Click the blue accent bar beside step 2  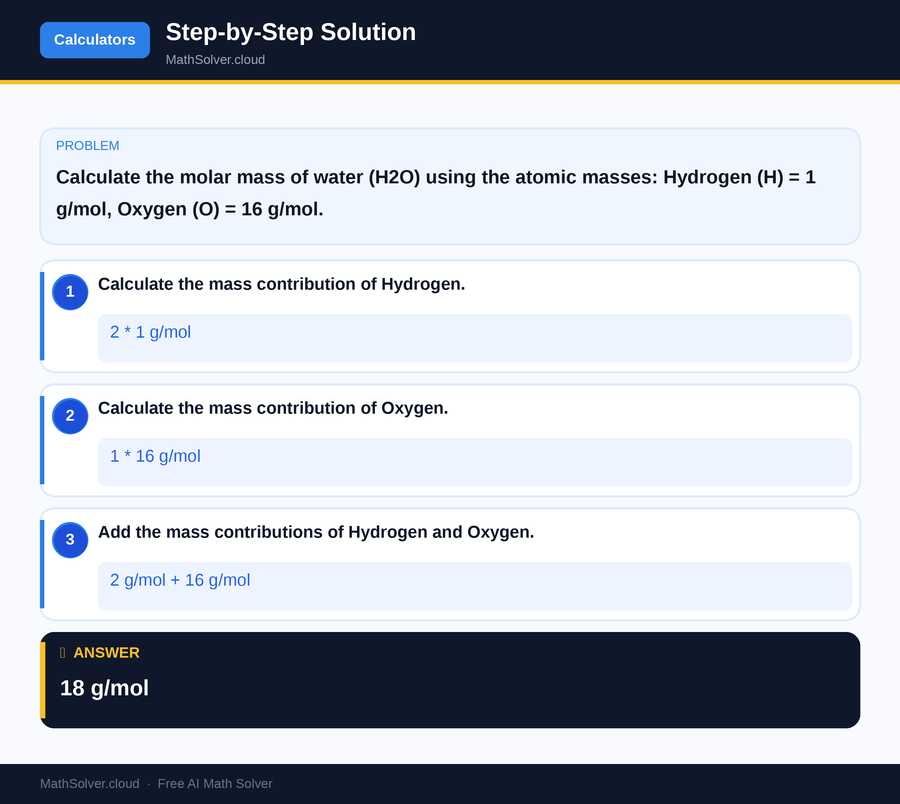41,440
